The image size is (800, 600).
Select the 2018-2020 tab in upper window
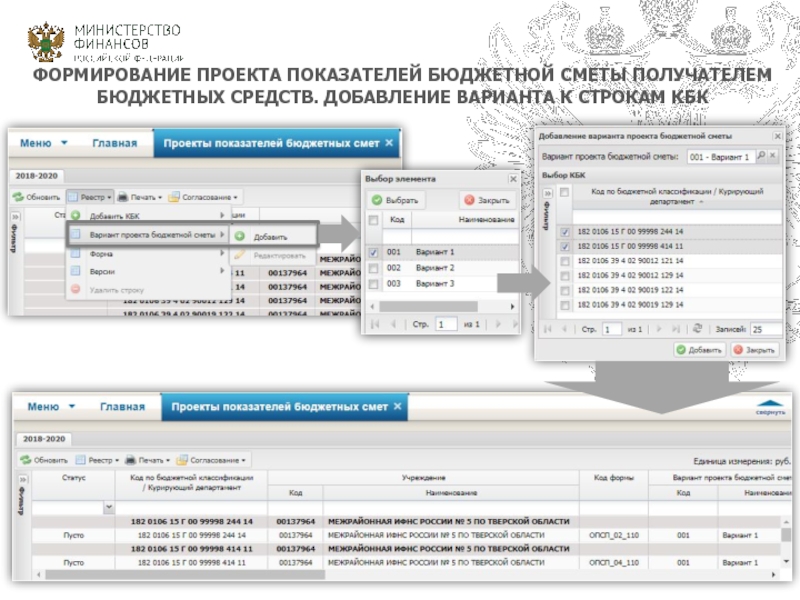(x=36, y=176)
